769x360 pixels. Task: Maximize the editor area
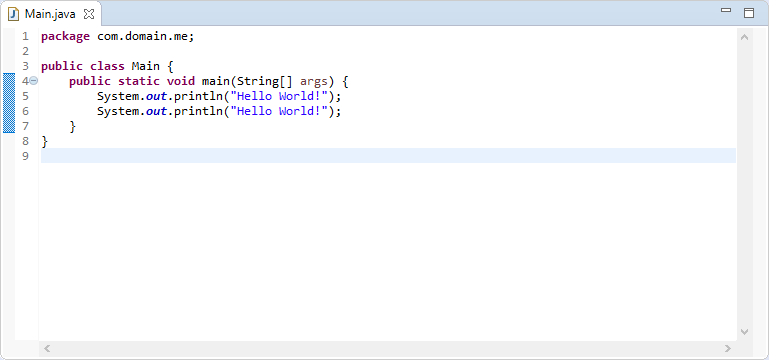[749, 13]
